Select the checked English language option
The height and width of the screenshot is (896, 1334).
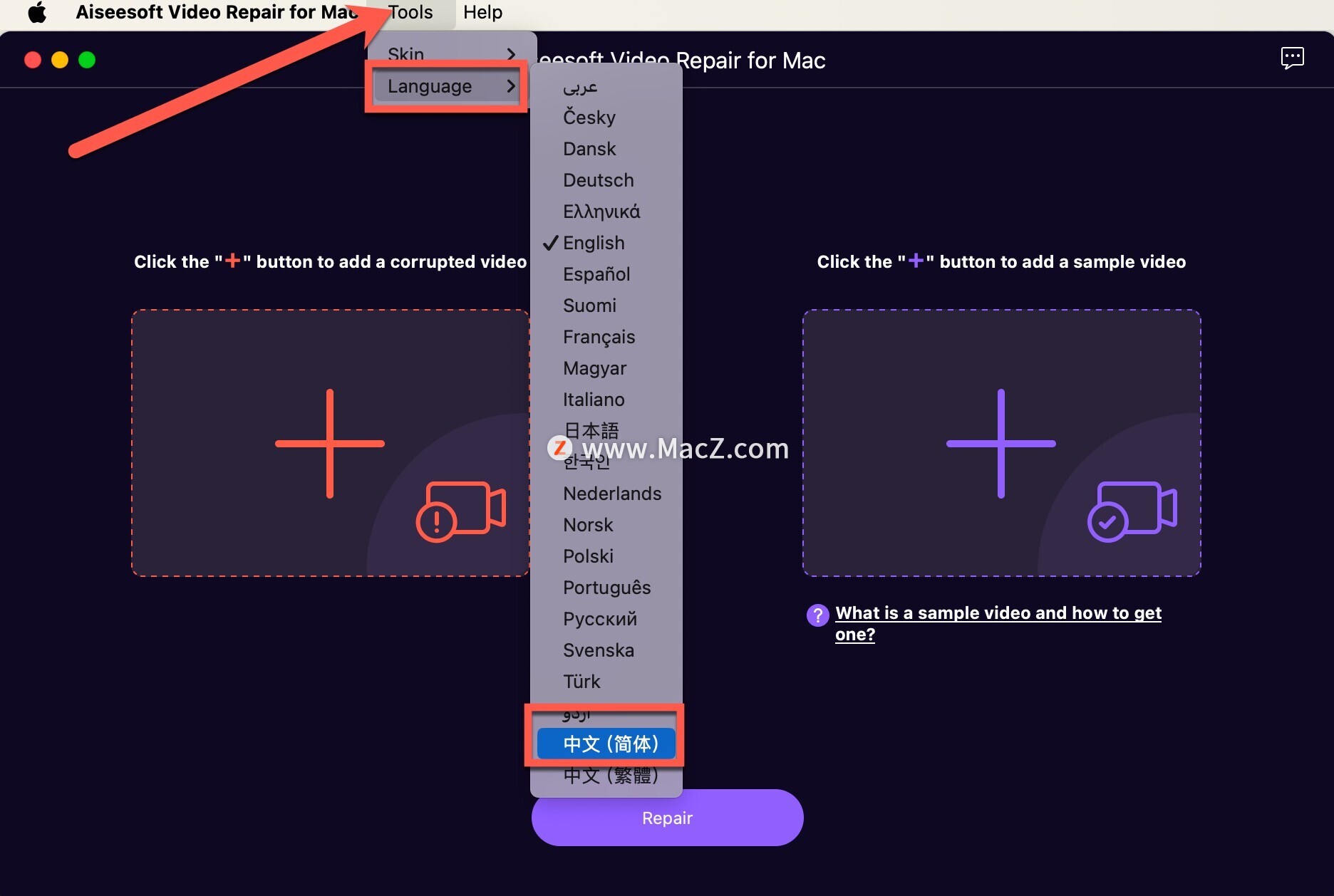coord(606,243)
